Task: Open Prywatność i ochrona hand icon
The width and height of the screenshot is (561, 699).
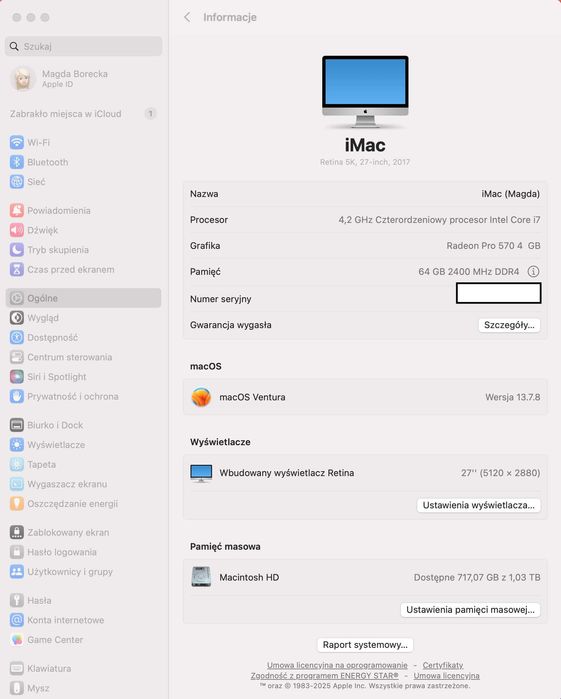Action: [16, 396]
